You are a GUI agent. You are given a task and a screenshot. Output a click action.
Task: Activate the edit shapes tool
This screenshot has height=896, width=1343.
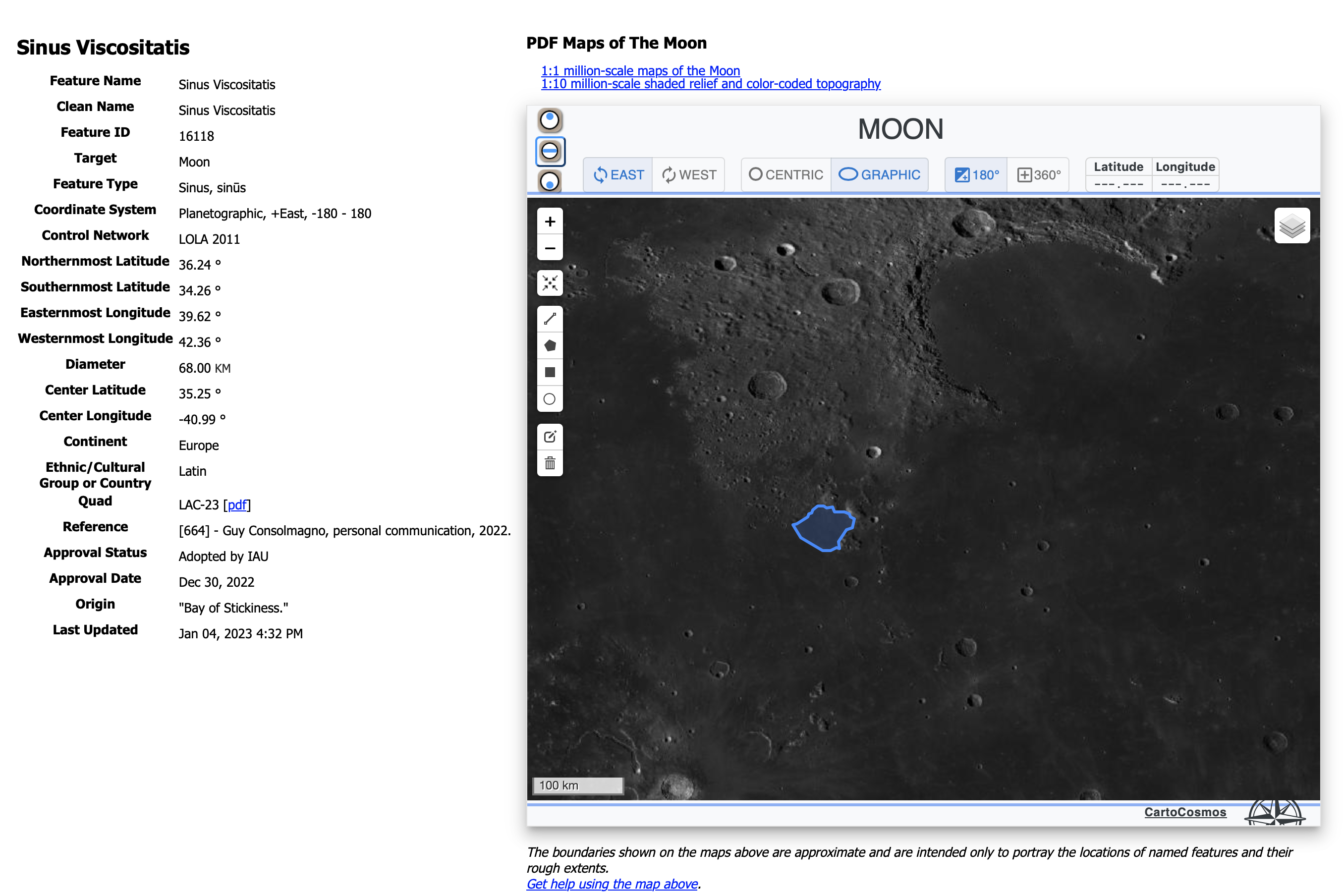(550, 437)
